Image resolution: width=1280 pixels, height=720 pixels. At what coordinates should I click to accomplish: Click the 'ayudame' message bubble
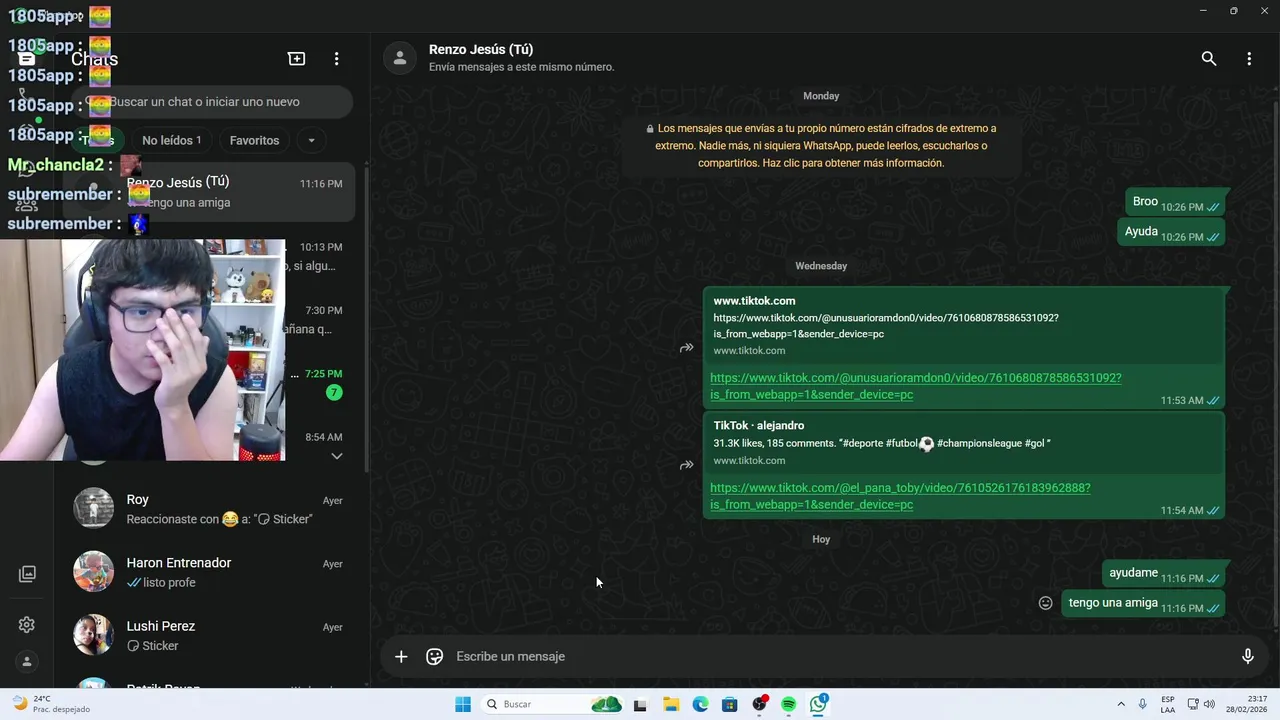[x=1164, y=574]
